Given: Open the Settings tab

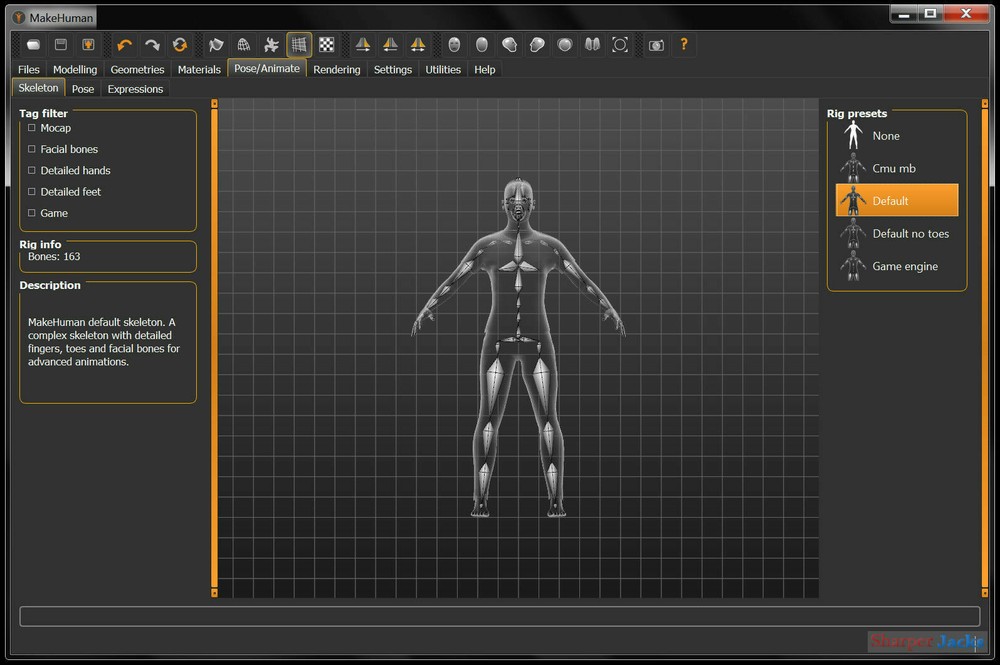Looking at the screenshot, I should [x=393, y=69].
